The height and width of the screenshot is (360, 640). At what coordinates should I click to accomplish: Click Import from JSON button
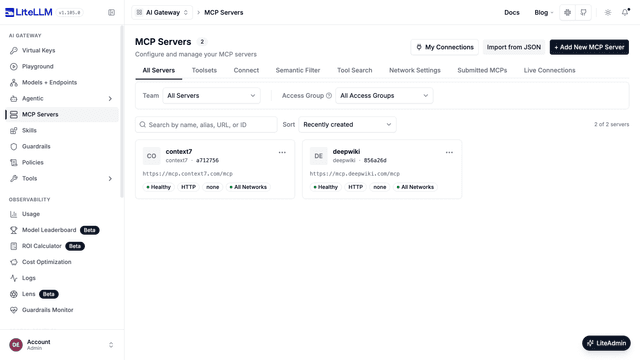[514, 47]
